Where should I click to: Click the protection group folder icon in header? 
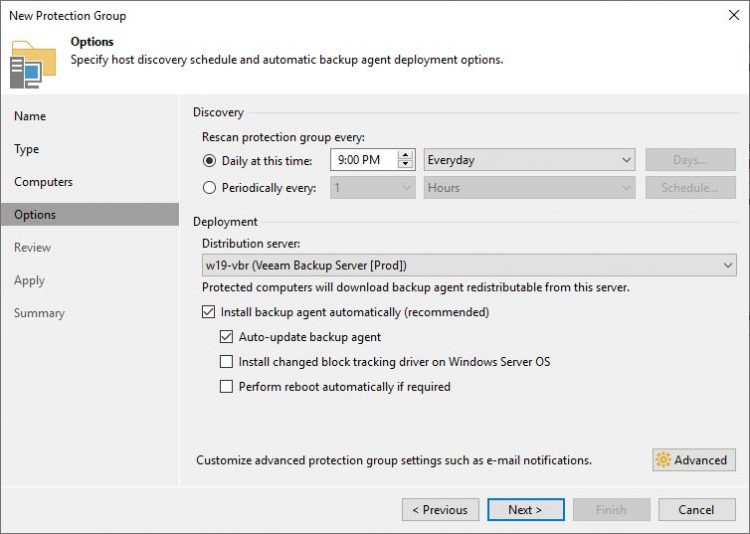click(x=33, y=65)
